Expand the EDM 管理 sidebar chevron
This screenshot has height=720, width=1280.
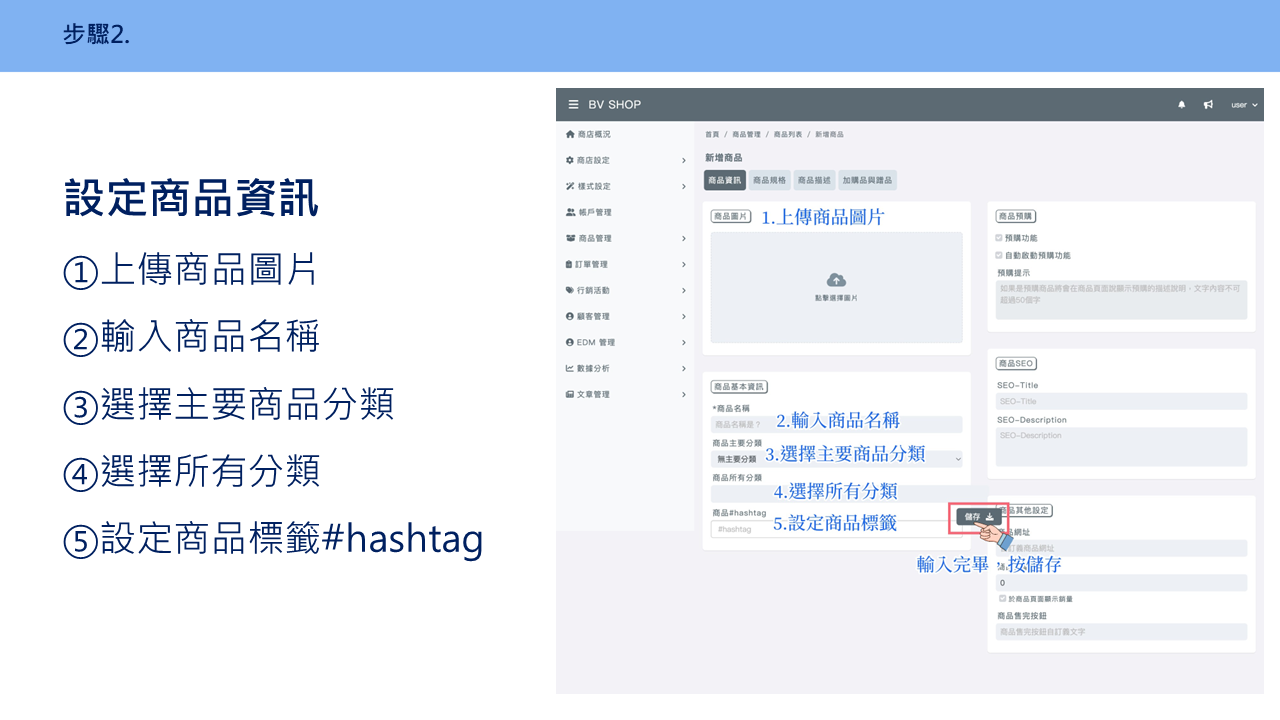point(684,342)
